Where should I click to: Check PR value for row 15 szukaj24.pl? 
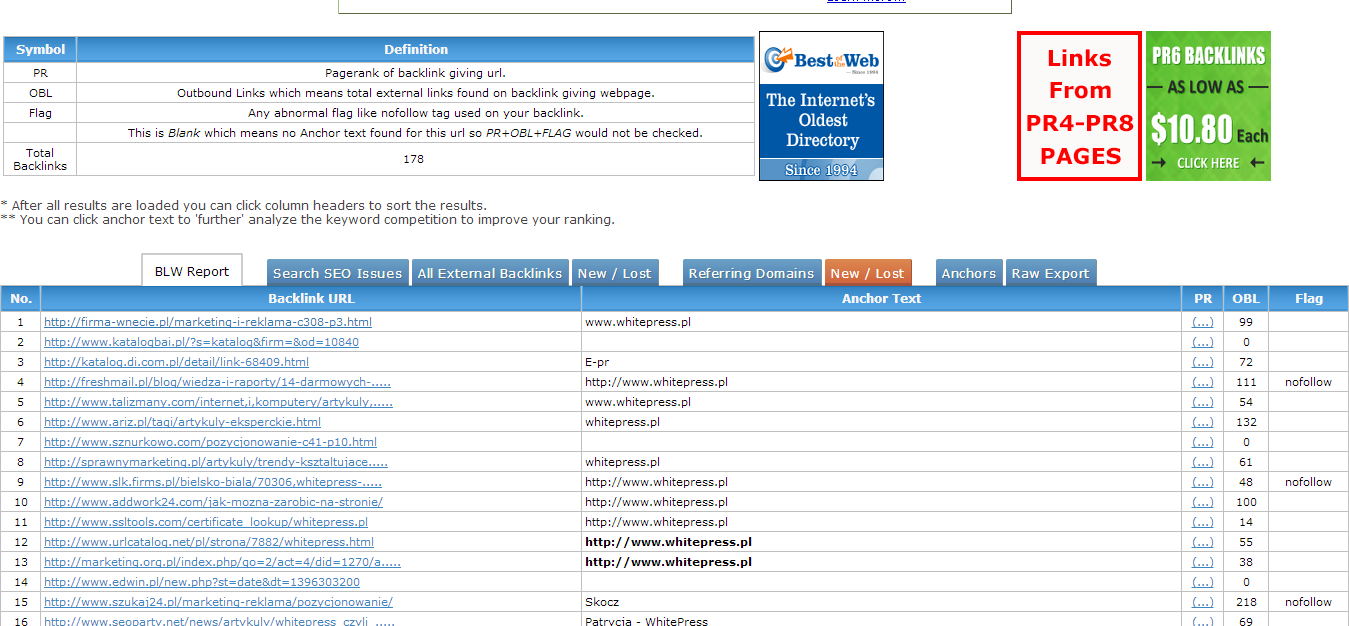click(x=1203, y=602)
